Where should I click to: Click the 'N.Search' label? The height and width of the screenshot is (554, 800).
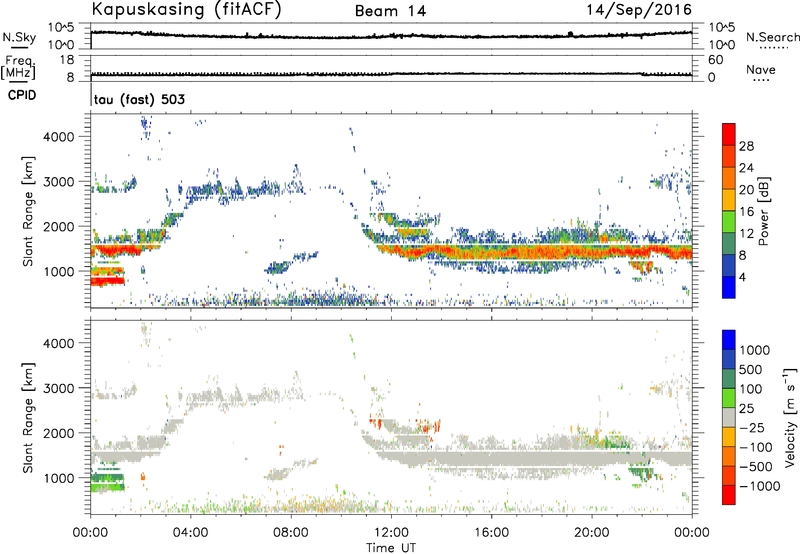(773, 37)
